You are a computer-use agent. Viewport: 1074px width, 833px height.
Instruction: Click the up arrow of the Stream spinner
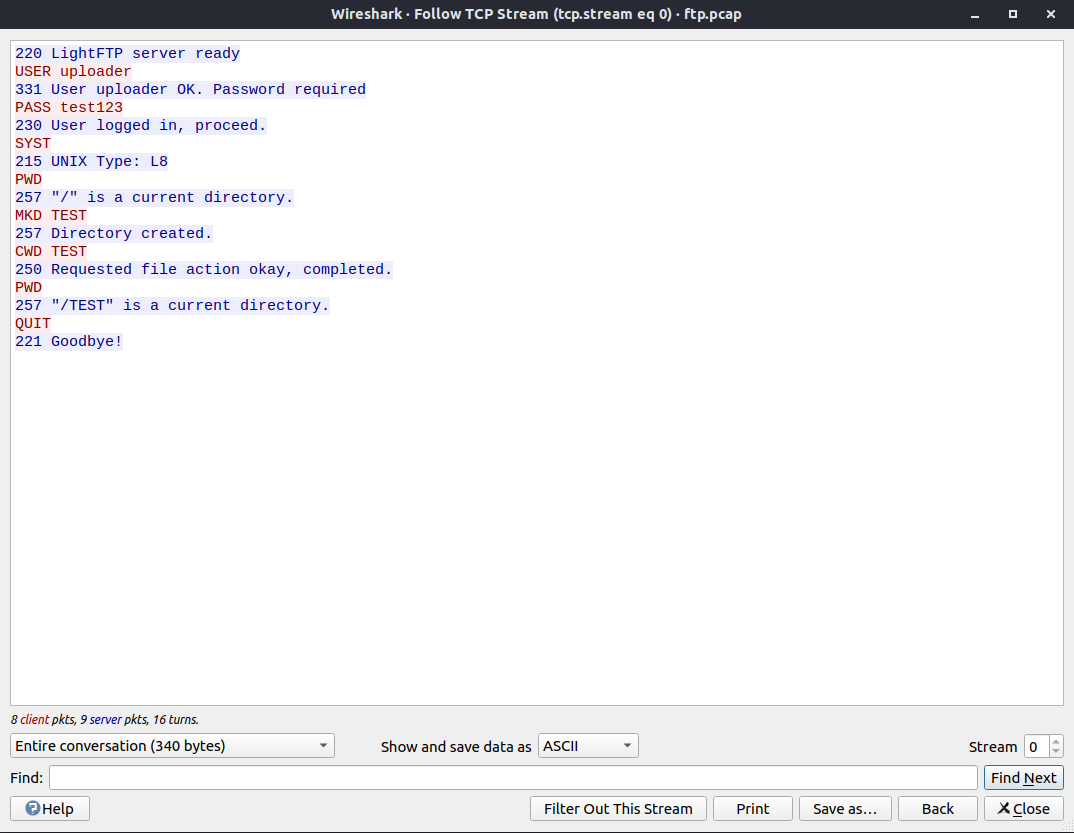pos(1055,740)
